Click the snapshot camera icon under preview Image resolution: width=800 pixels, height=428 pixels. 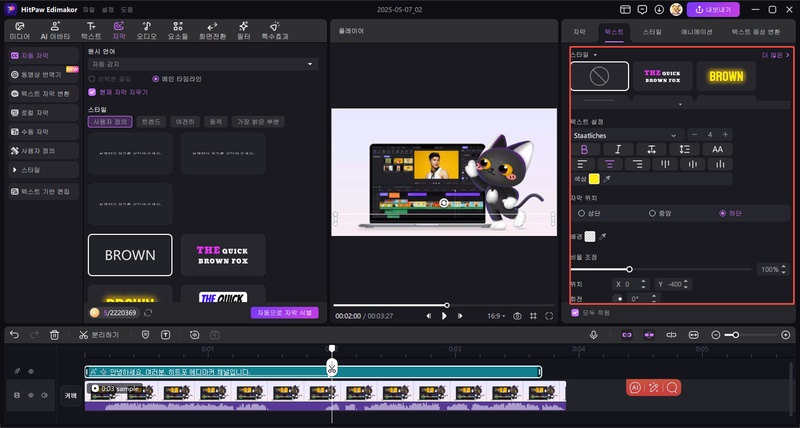click(517, 316)
